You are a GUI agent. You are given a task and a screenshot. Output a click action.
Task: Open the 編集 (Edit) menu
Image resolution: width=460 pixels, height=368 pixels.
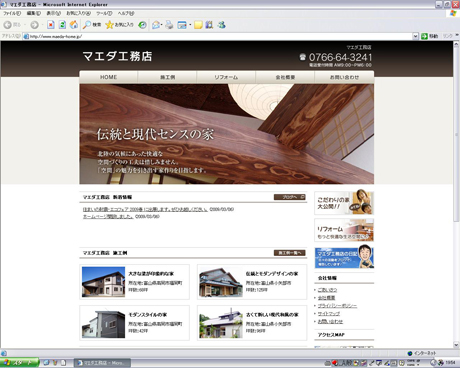point(34,13)
